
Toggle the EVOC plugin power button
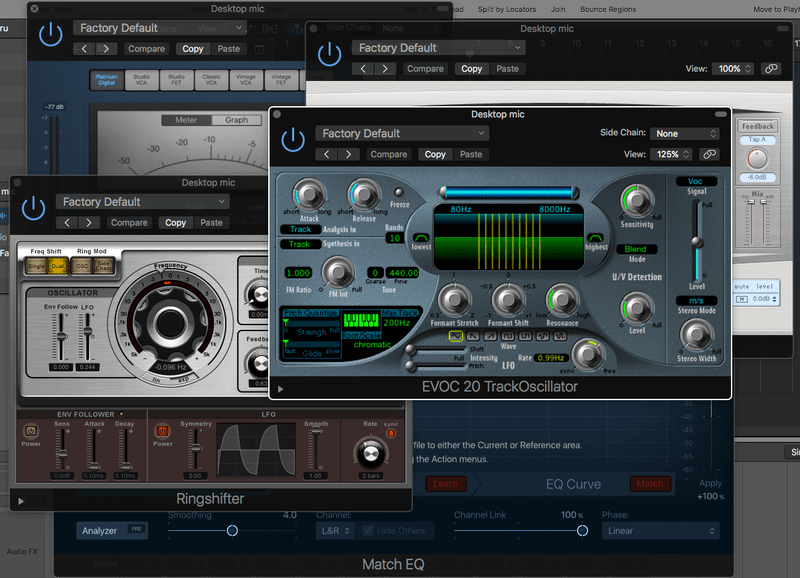[293, 140]
